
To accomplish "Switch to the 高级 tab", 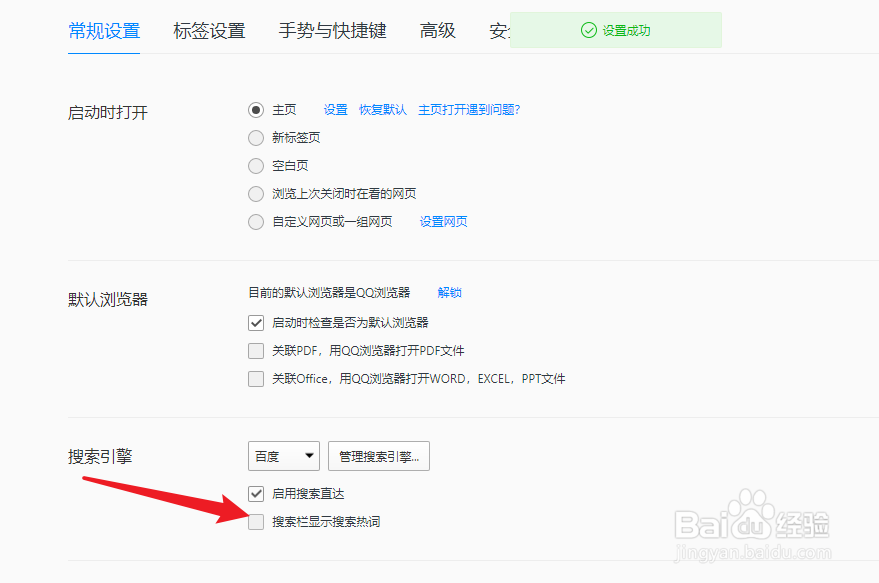I will click(437, 31).
